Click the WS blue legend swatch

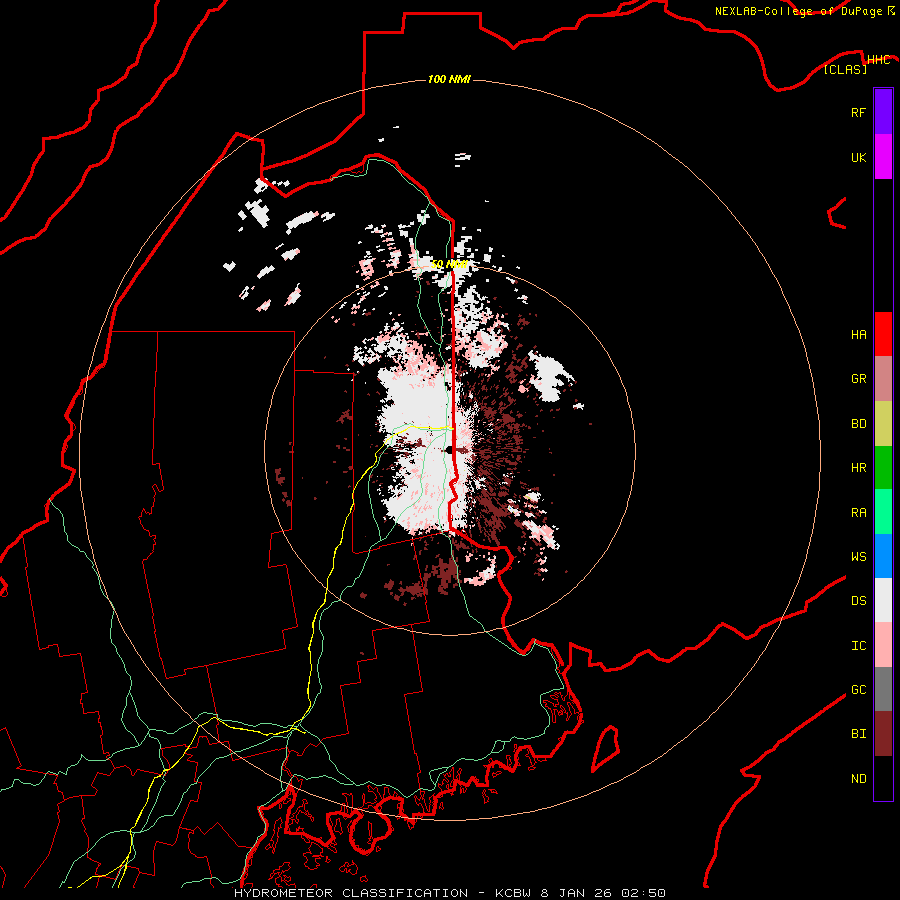click(x=883, y=556)
